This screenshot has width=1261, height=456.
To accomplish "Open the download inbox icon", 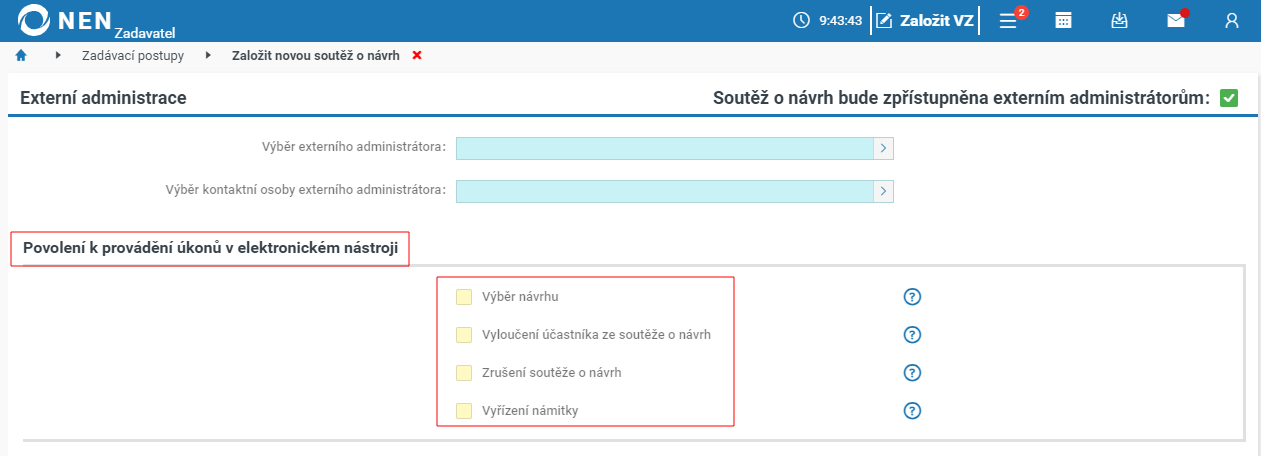I will tap(1120, 20).
